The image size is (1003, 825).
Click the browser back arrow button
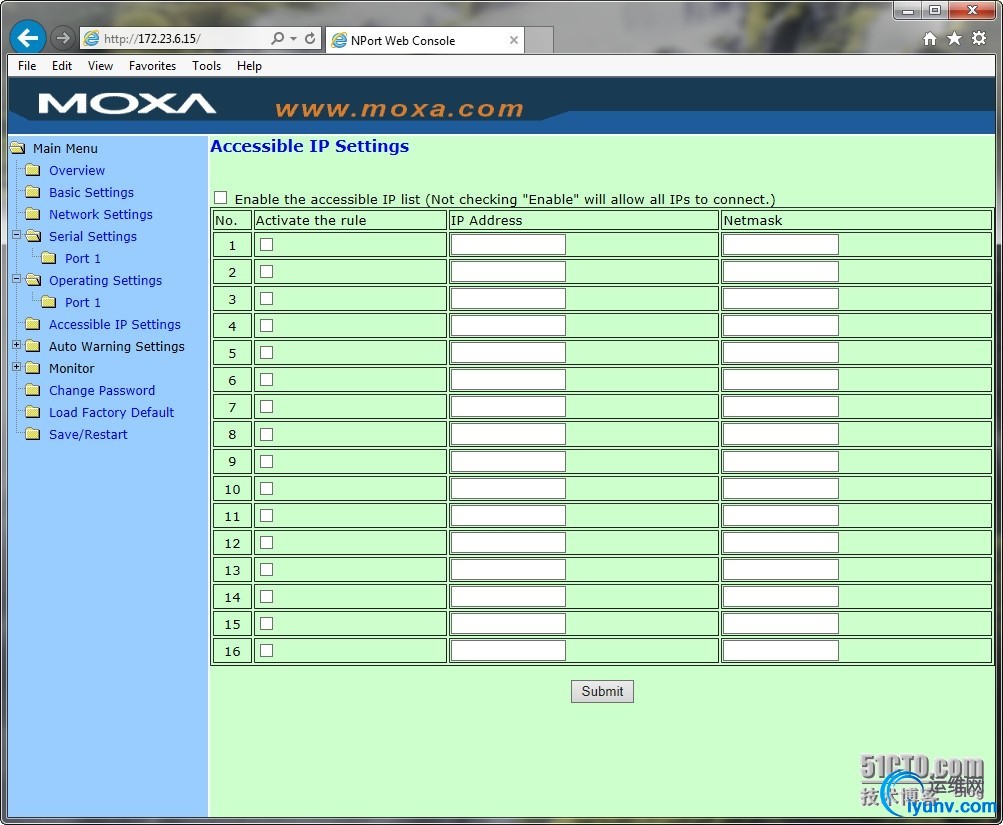[x=28, y=38]
